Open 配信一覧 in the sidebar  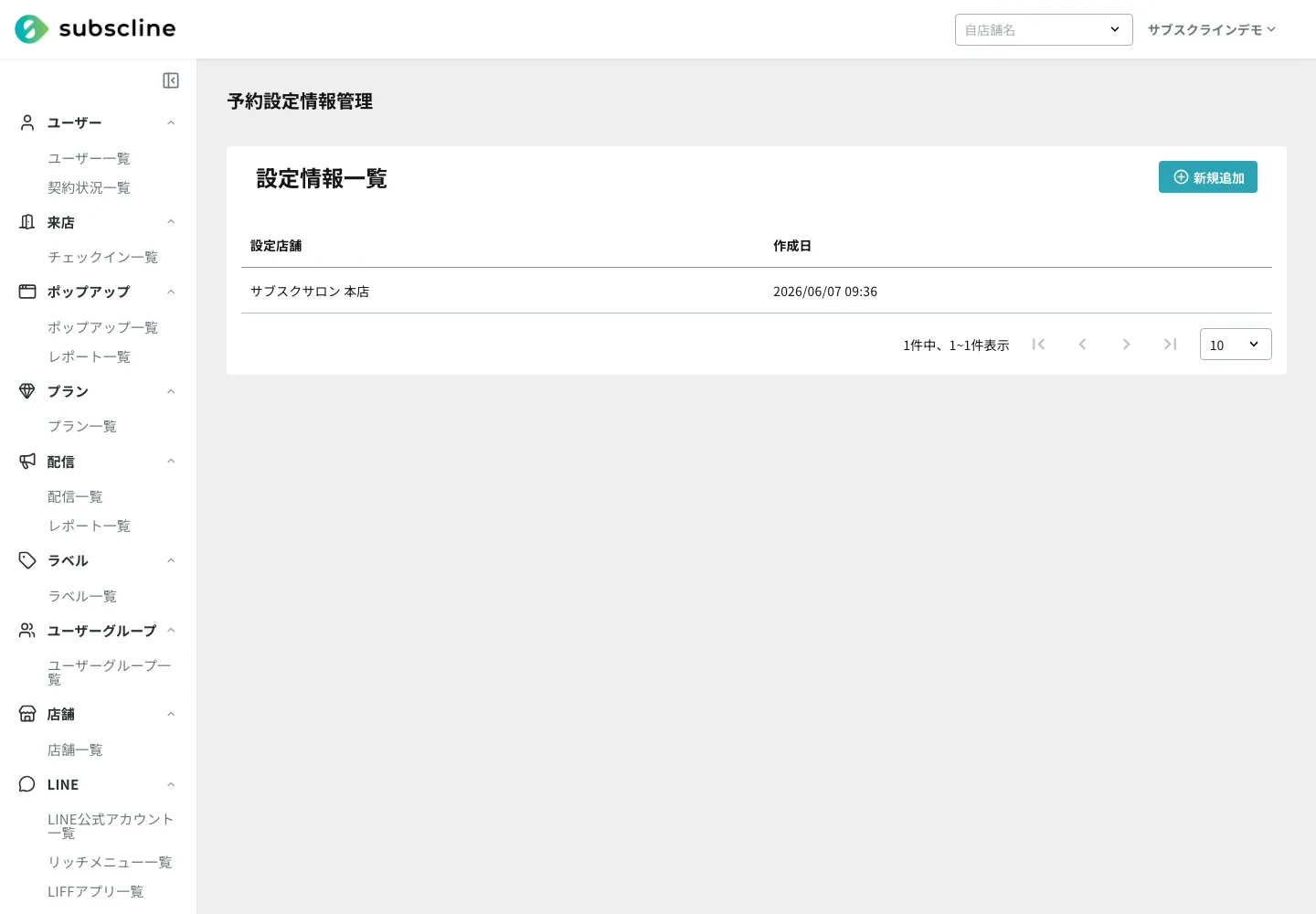(x=75, y=496)
